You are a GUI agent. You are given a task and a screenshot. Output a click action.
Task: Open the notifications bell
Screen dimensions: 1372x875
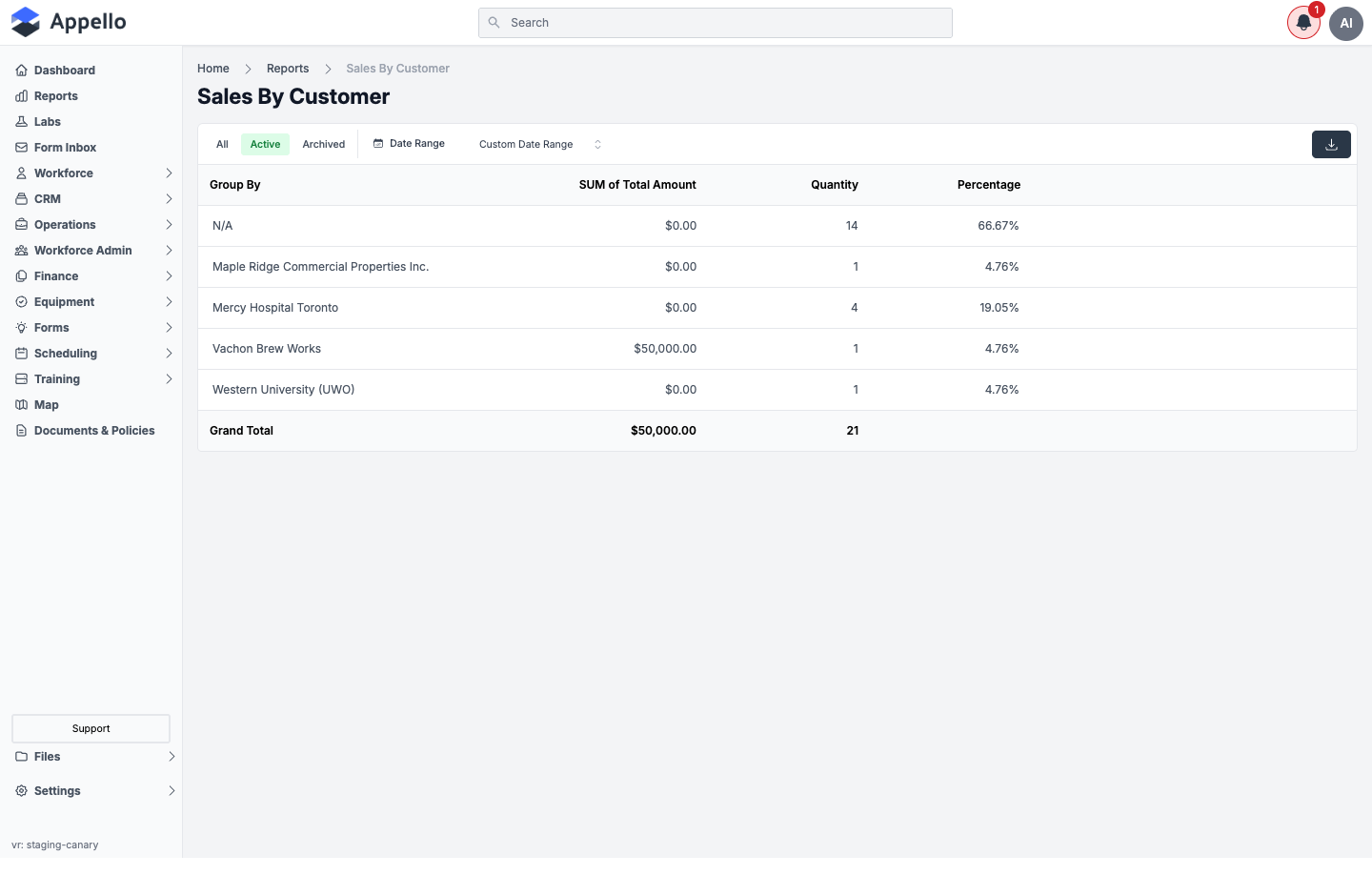point(1303,23)
